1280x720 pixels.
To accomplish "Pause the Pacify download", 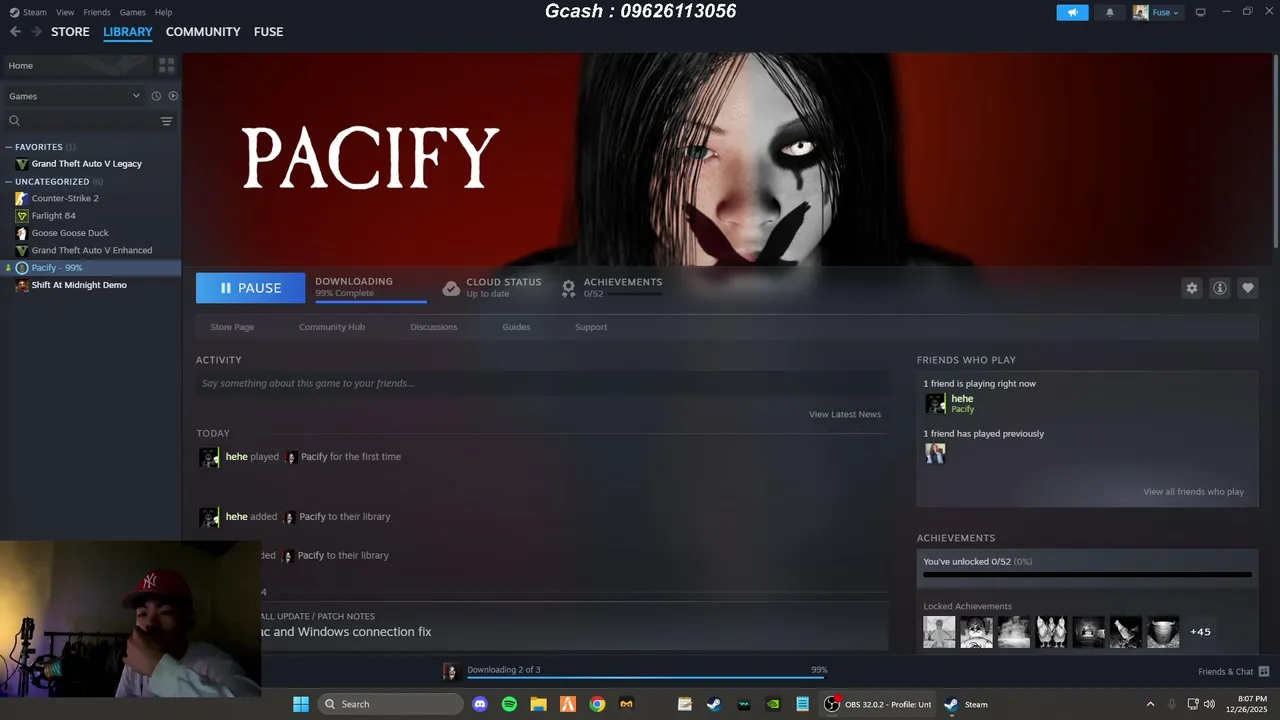I will pos(250,288).
